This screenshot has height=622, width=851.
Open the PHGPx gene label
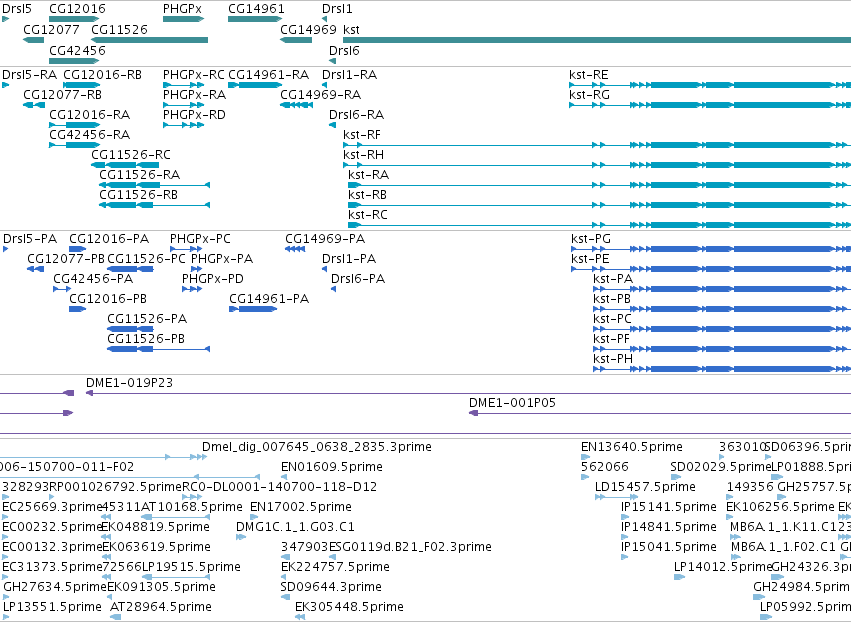(x=182, y=9)
